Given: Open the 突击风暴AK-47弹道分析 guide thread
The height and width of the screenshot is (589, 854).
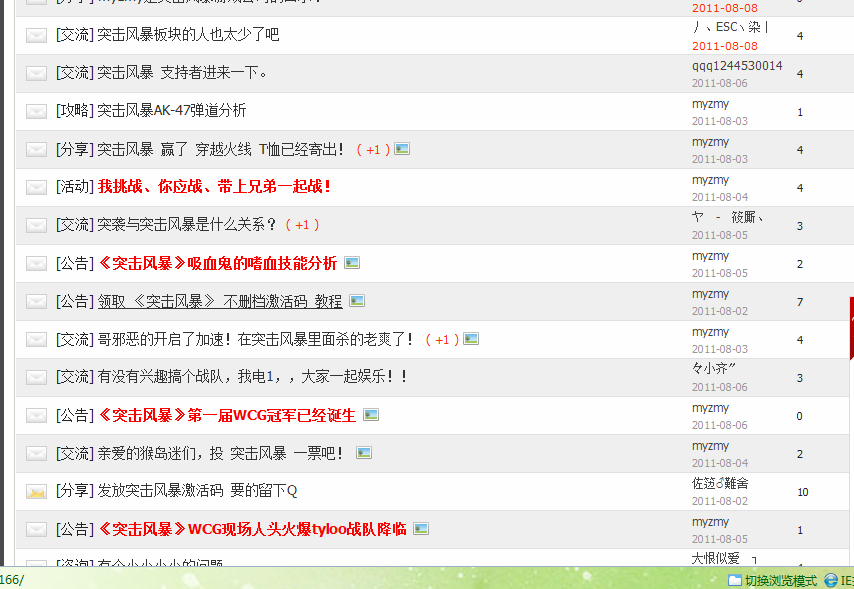Looking at the screenshot, I should pyautogui.click(x=172, y=111).
